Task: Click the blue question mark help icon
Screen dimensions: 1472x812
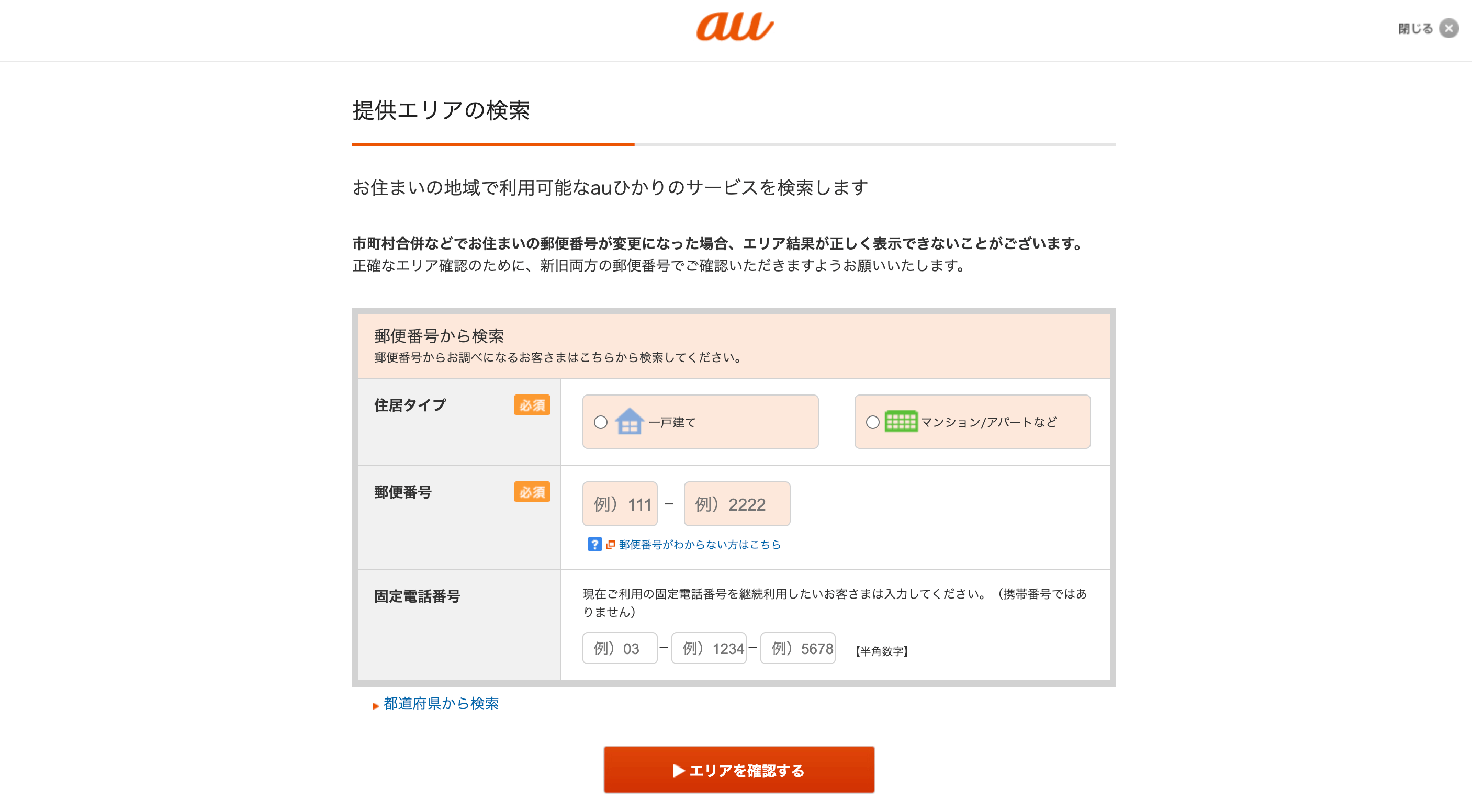Action: coord(594,544)
